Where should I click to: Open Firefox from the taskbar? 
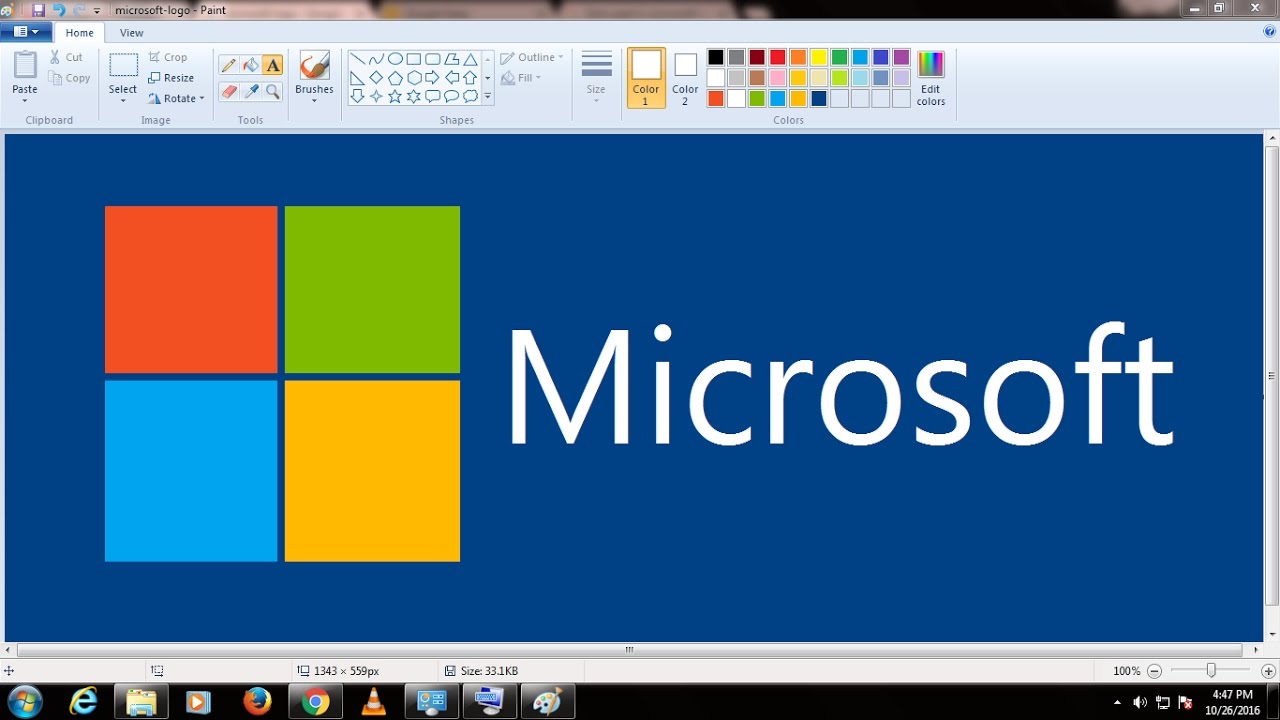pos(257,702)
